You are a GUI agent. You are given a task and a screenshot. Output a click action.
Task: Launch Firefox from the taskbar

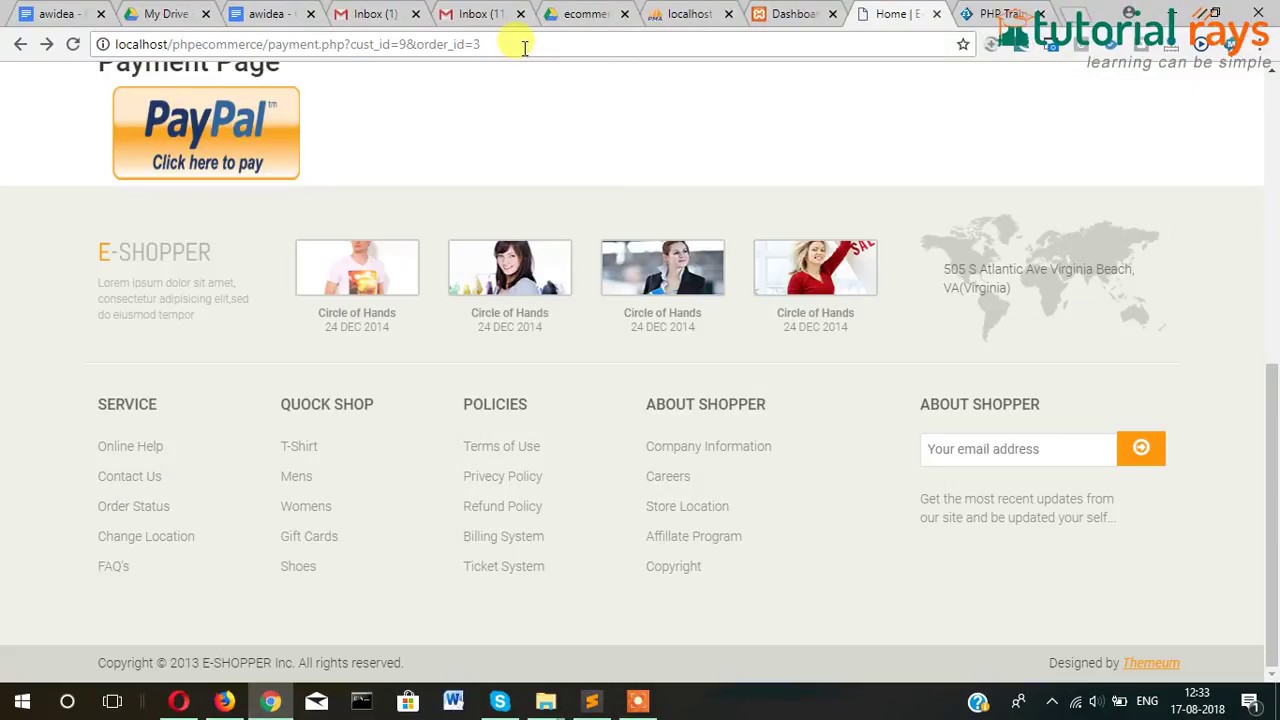click(x=224, y=702)
